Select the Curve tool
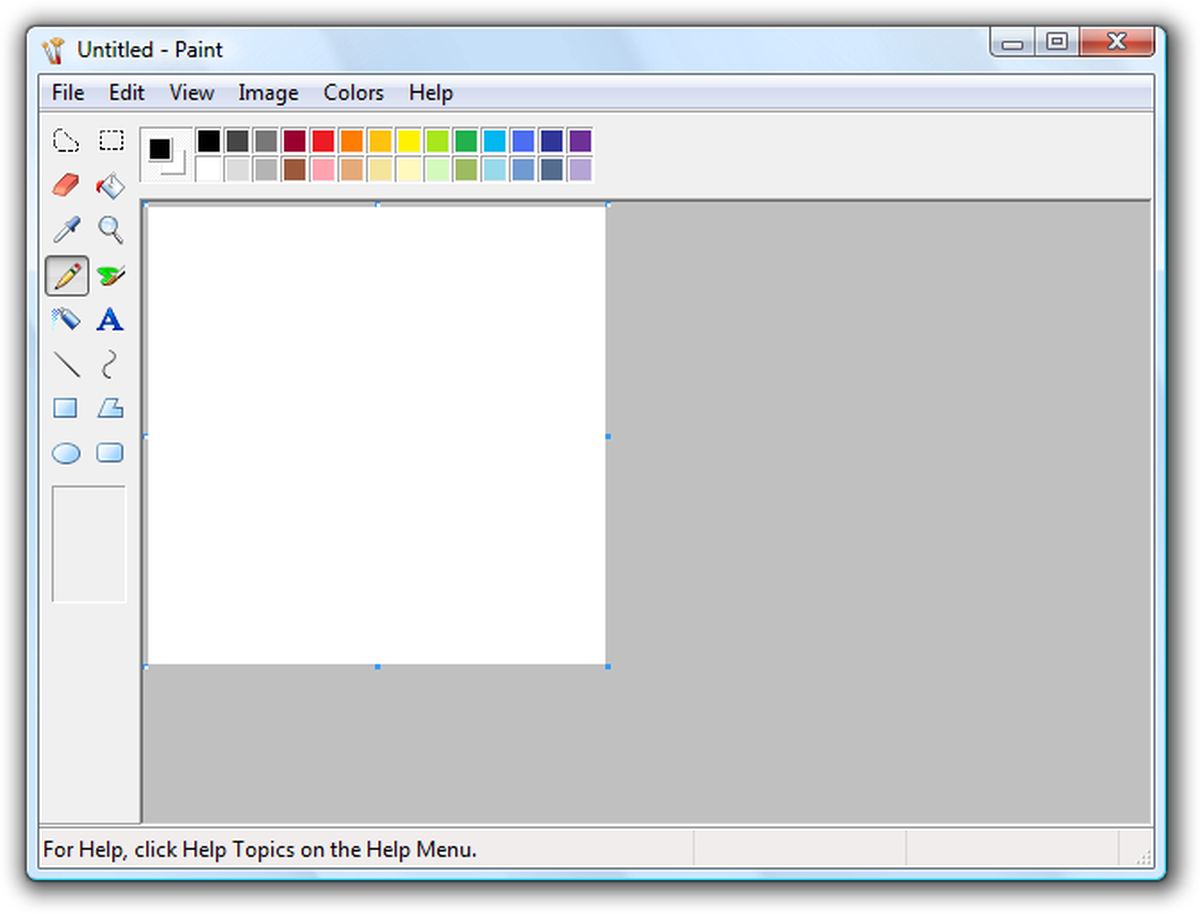Screen dimensions: 1200x914 click(x=110, y=365)
